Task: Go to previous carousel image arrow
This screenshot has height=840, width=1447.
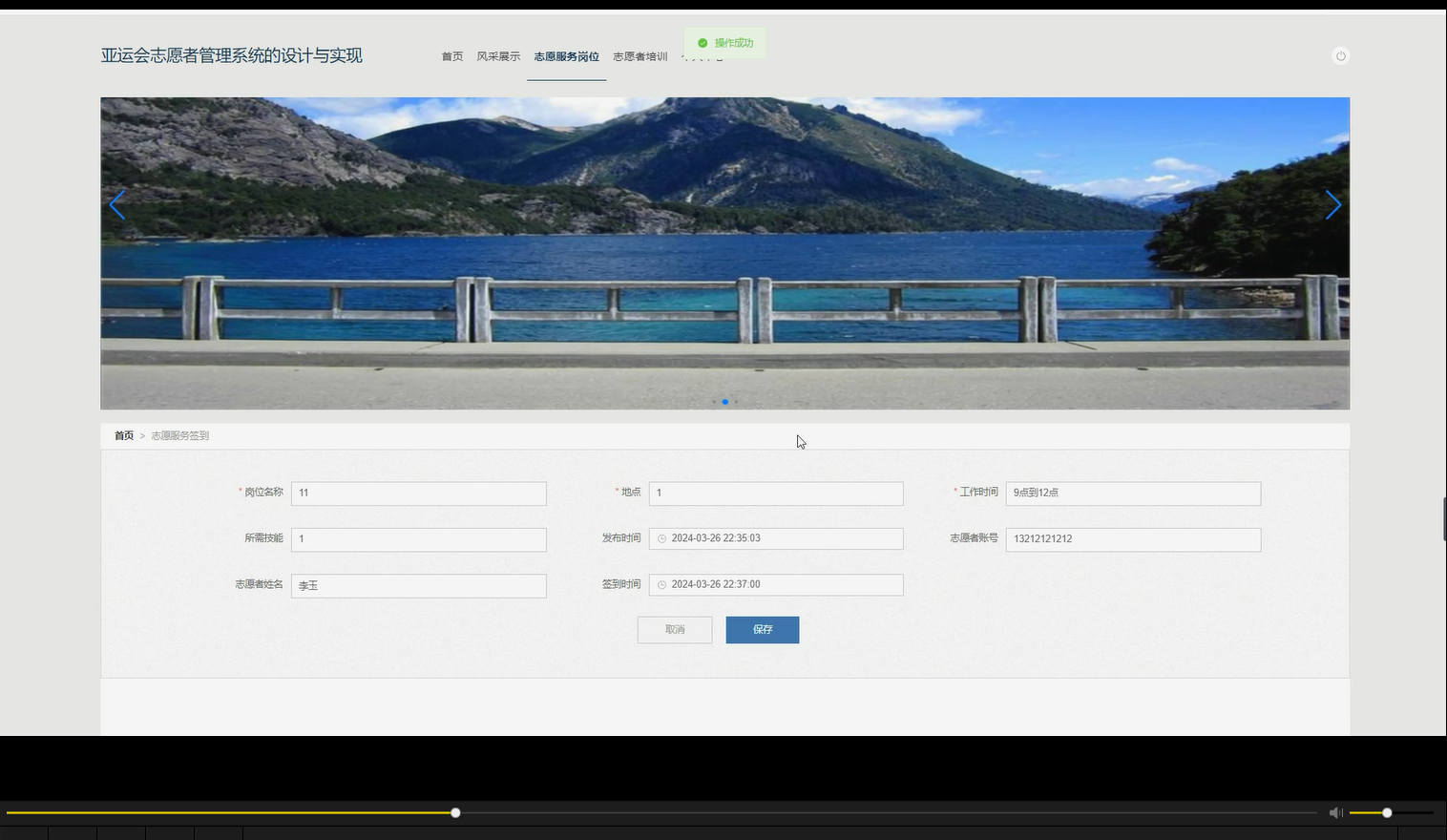Action: point(117,205)
